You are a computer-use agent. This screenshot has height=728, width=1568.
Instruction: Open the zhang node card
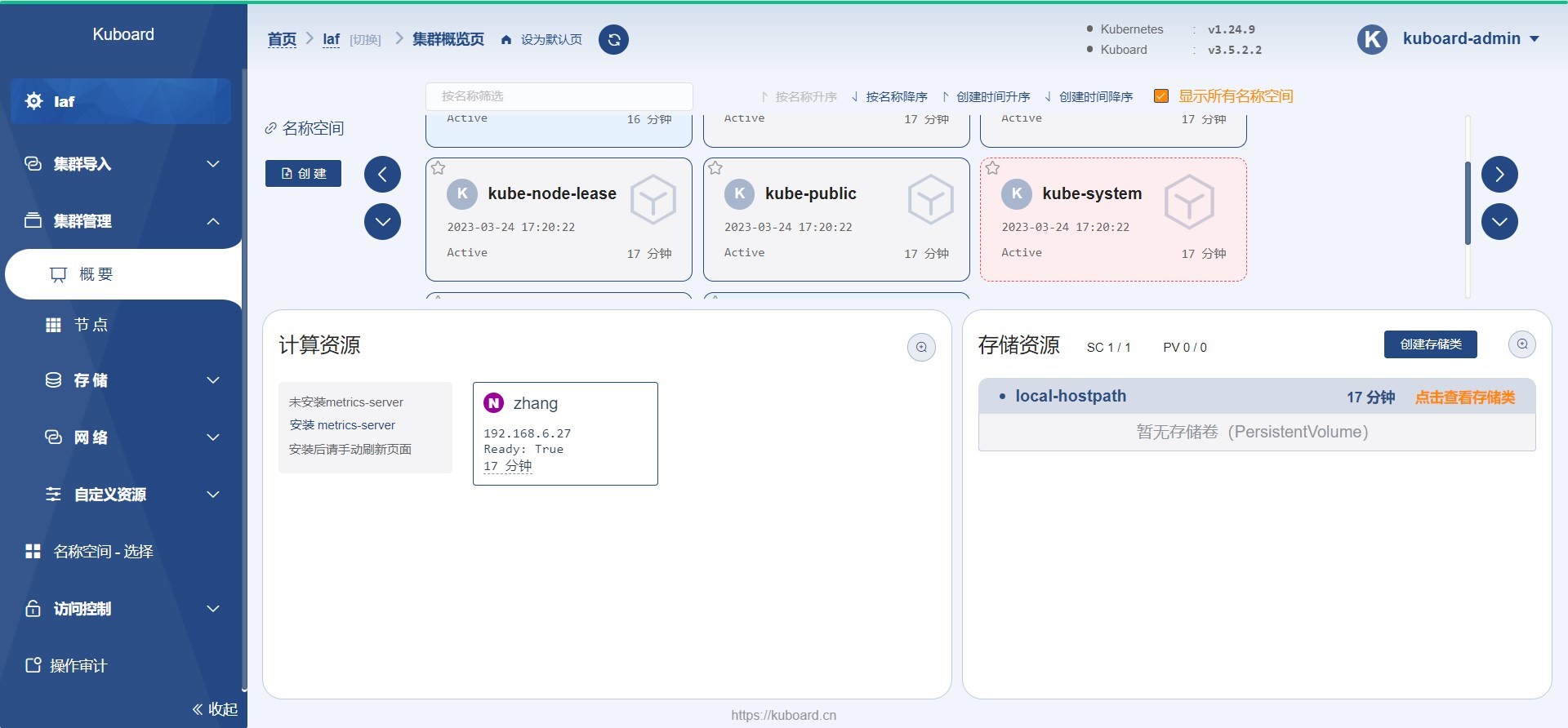click(565, 433)
